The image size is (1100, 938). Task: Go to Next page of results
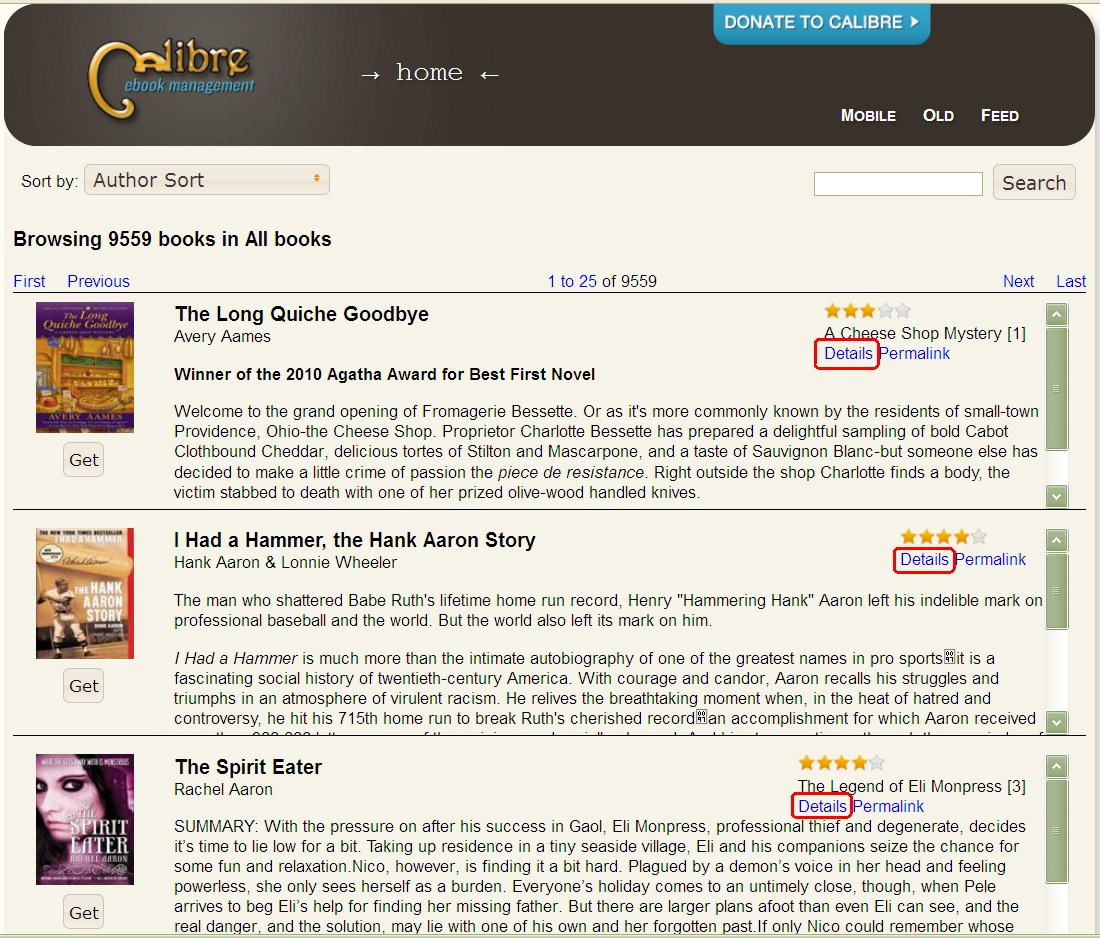point(1018,281)
